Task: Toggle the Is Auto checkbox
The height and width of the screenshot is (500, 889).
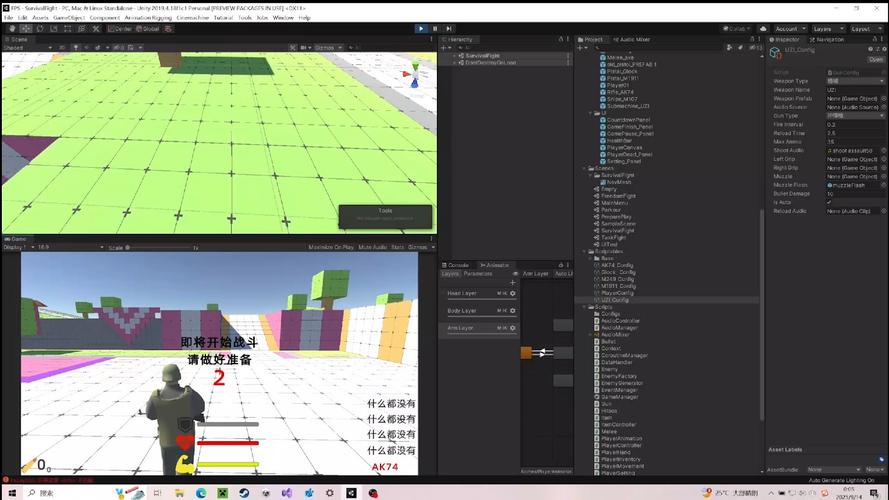Action: coord(829,202)
